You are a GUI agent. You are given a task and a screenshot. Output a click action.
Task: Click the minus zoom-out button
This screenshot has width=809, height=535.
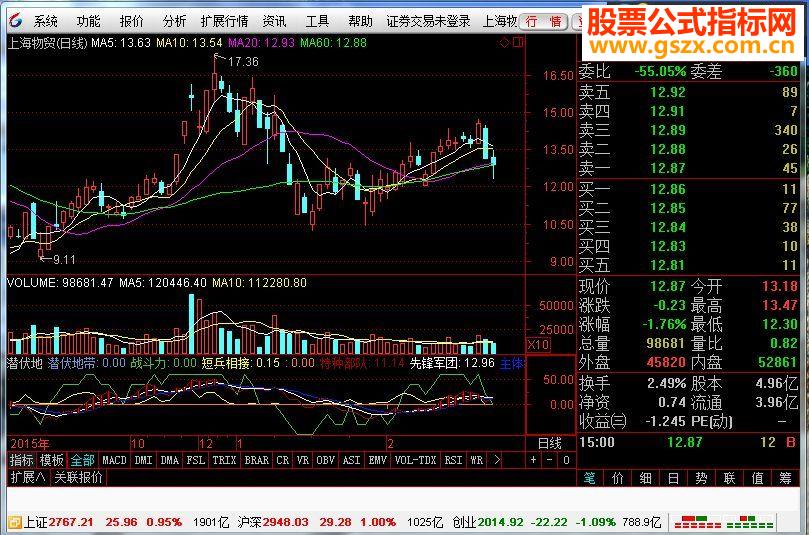550,460
